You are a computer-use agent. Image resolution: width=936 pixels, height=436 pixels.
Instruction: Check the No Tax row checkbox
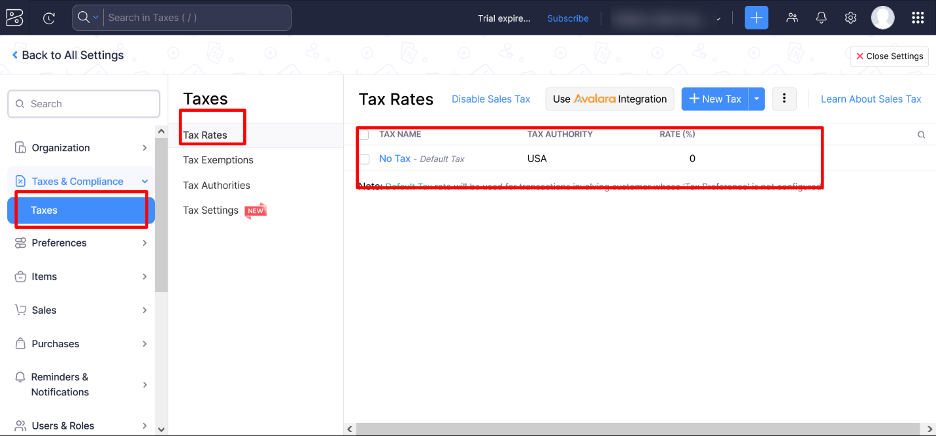365,159
